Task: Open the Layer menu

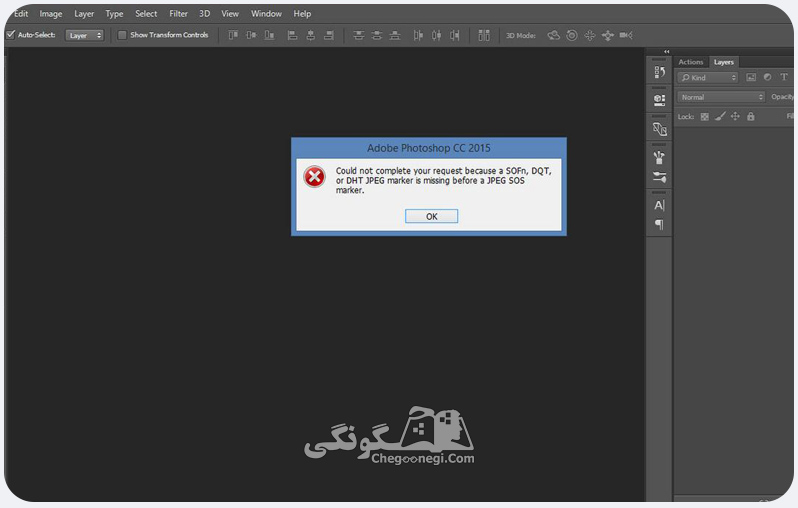Action: click(84, 14)
